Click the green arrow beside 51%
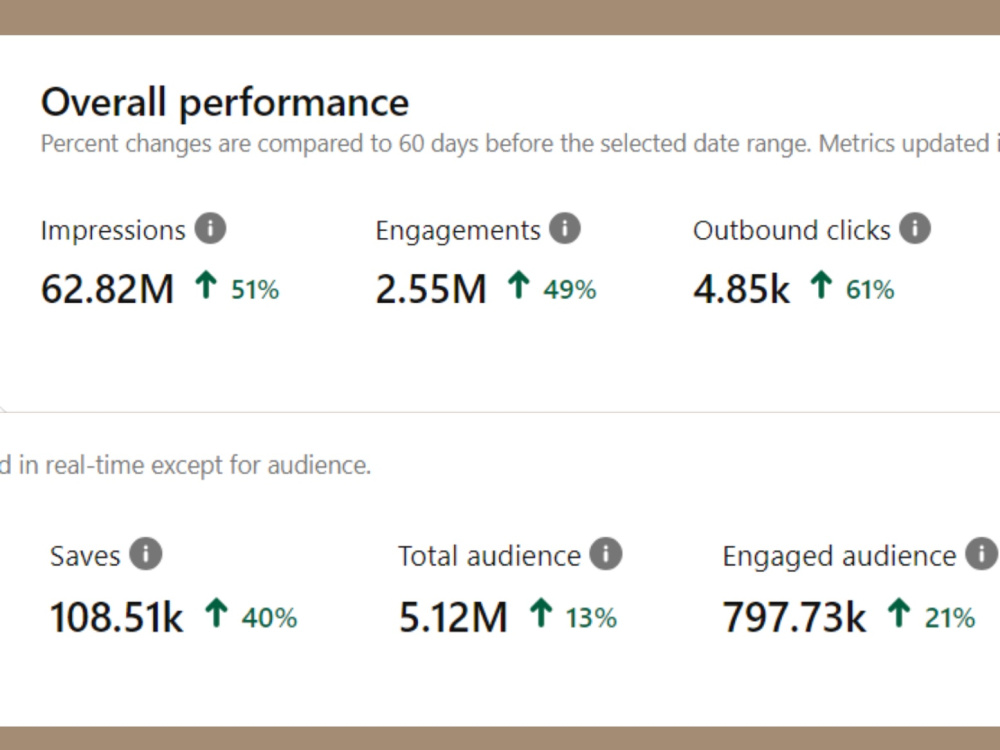Image resolution: width=1000 pixels, height=750 pixels. (x=206, y=284)
